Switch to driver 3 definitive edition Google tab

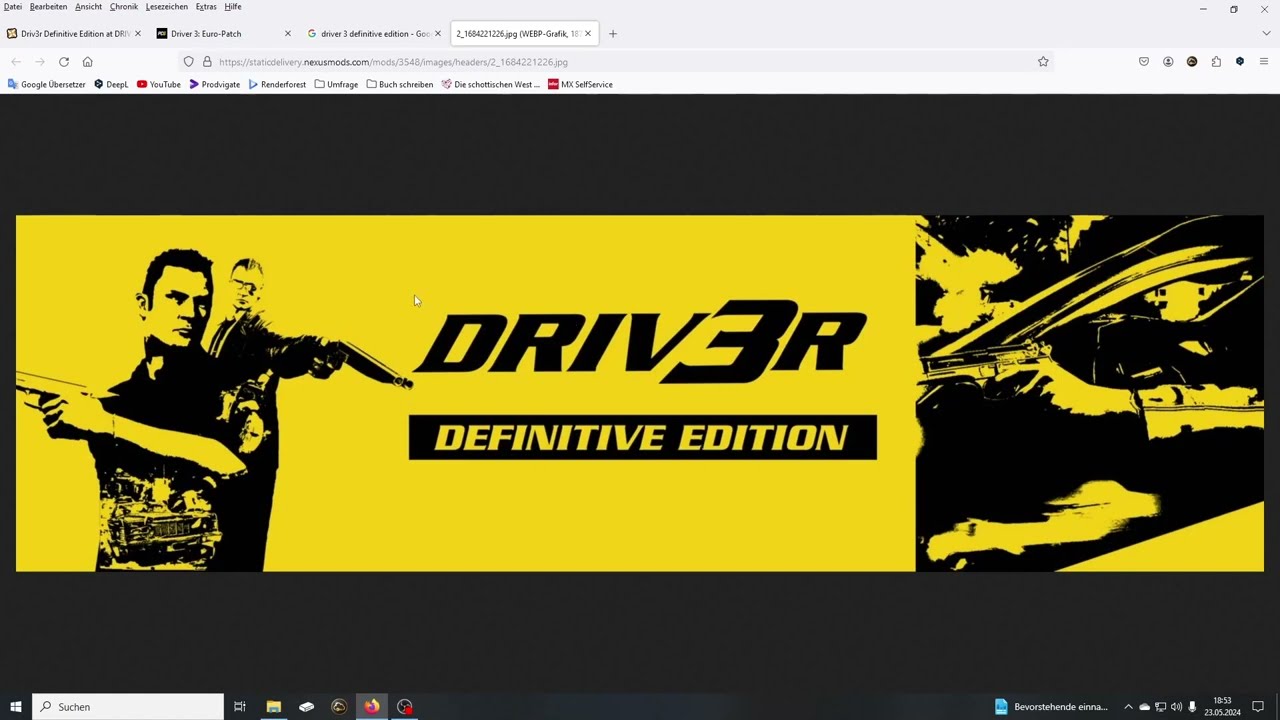tap(374, 34)
